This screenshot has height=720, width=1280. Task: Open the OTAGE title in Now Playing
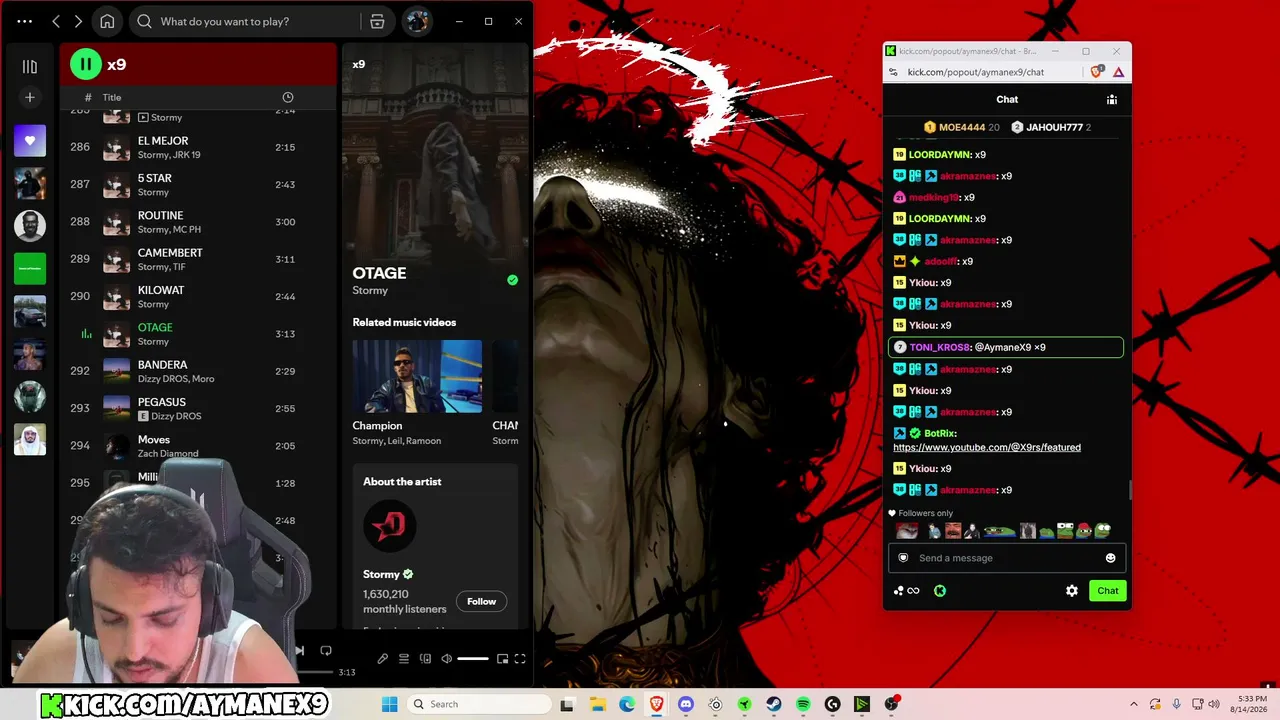379,273
